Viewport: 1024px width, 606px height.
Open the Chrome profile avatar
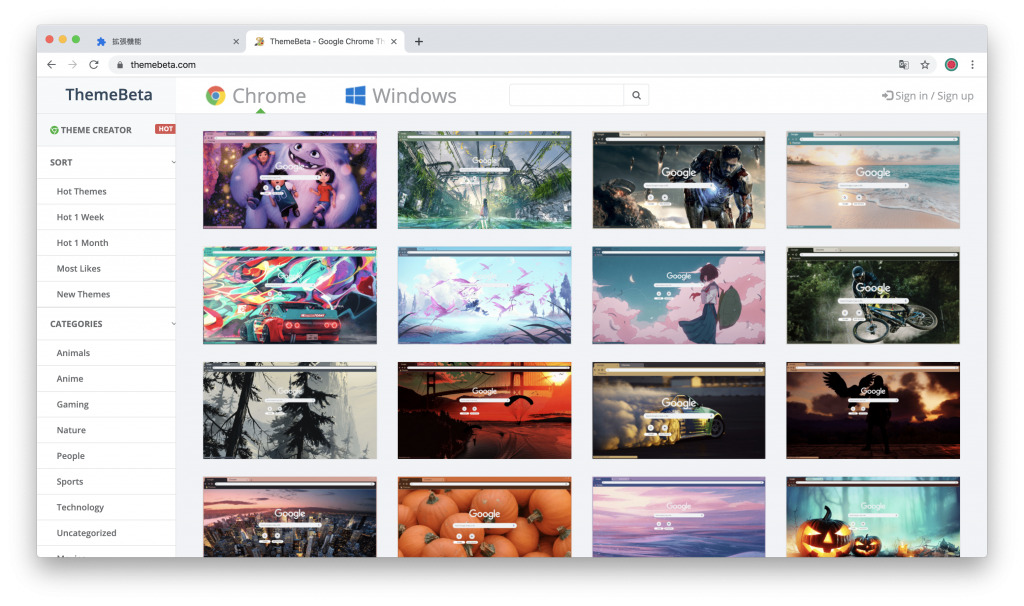pos(952,65)
